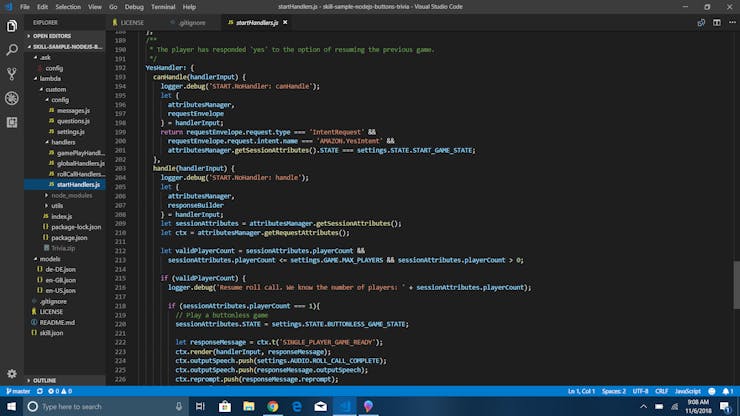This screenshot has height=416, width=740.
Task: Open the Windows Start menu
Action: tap(11, 406)
